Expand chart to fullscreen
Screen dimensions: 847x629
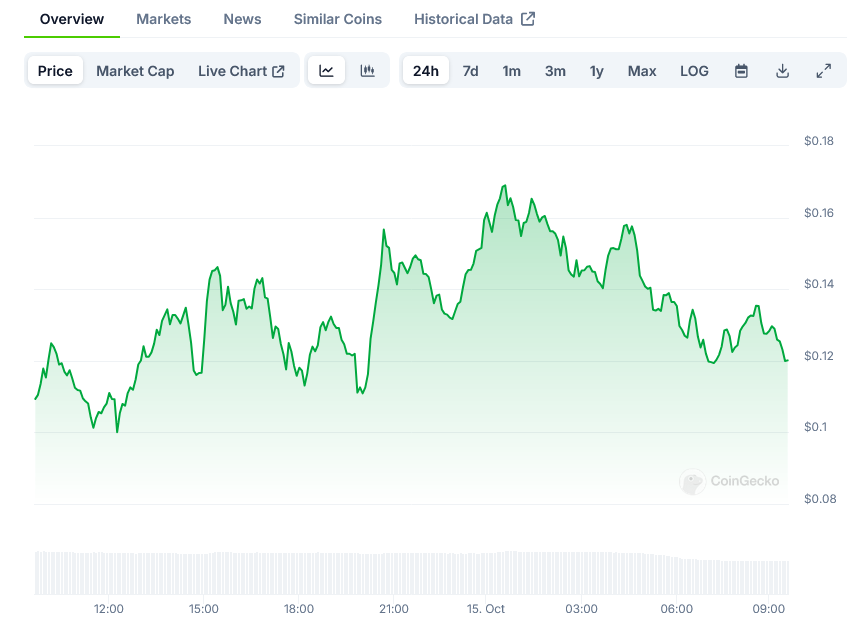click(823, 71)
